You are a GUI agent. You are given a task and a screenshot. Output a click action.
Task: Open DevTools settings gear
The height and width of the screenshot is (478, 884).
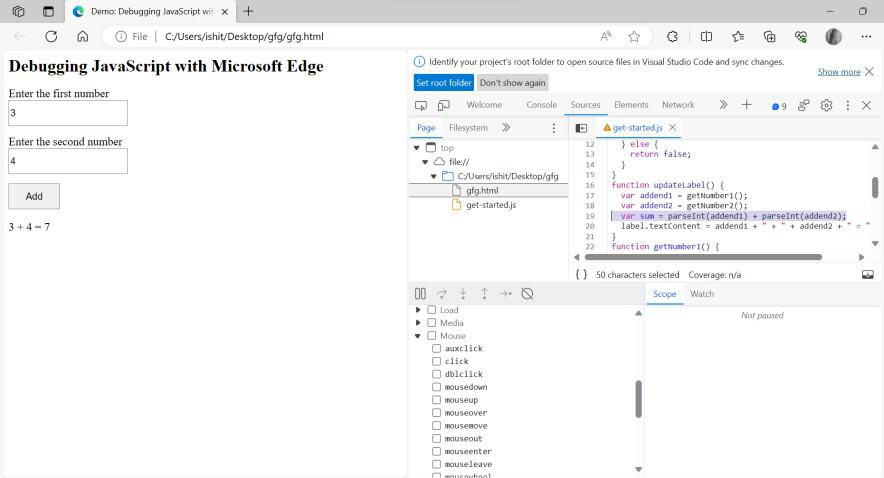tap(826, 105)
